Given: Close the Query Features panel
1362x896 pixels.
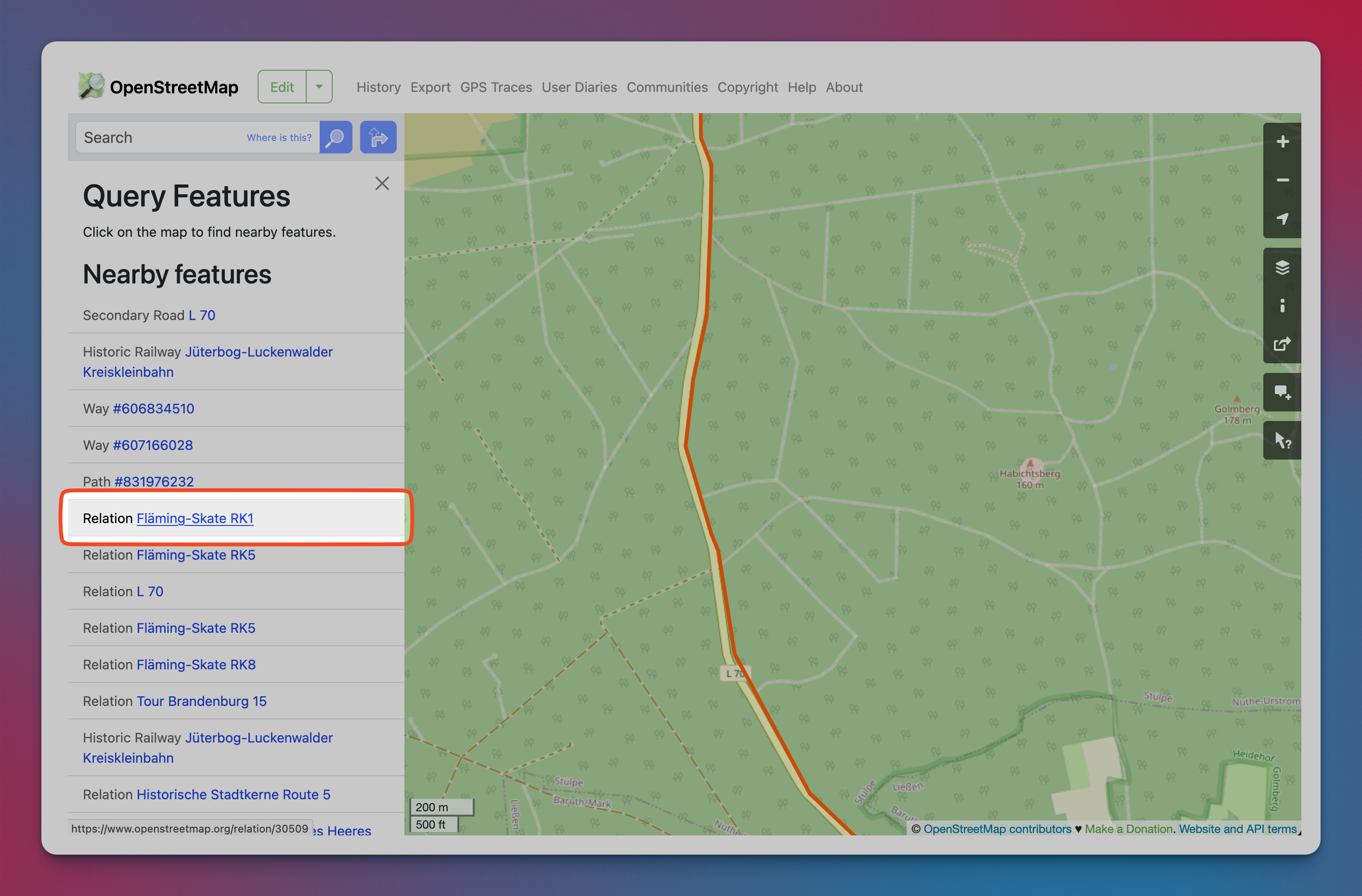Looking at the screenshot, I should tap(382, 183).
